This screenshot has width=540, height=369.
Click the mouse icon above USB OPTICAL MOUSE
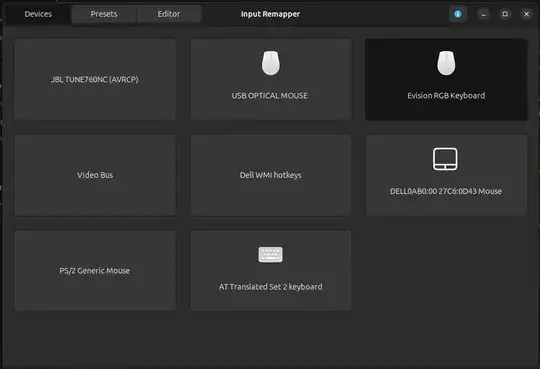(270, 63)
